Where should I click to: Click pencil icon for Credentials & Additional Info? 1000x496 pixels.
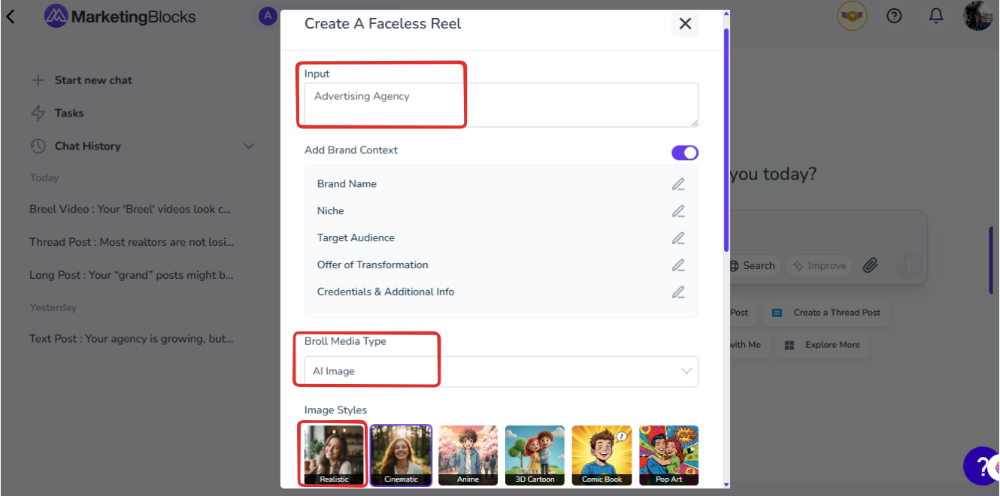click(678, 292)
